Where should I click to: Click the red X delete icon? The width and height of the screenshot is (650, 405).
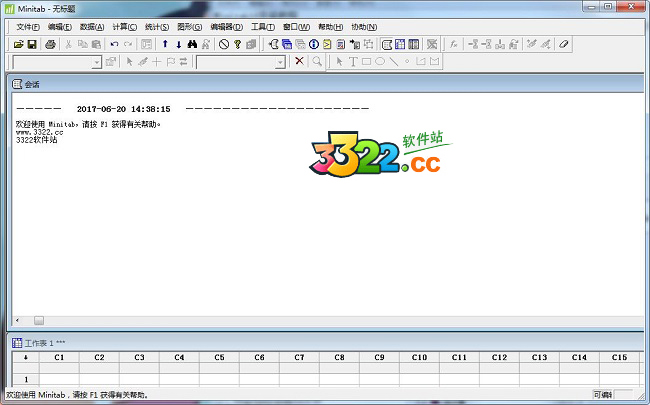click(299, 62)
